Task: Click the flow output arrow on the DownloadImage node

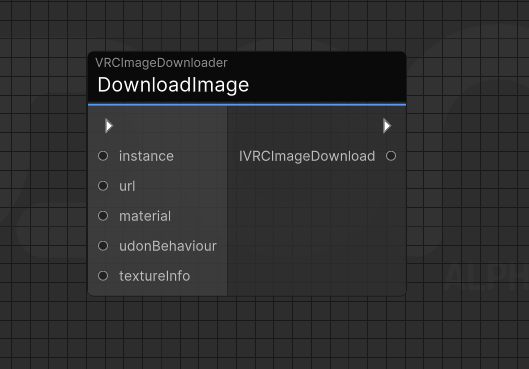Action: [387, 126]
